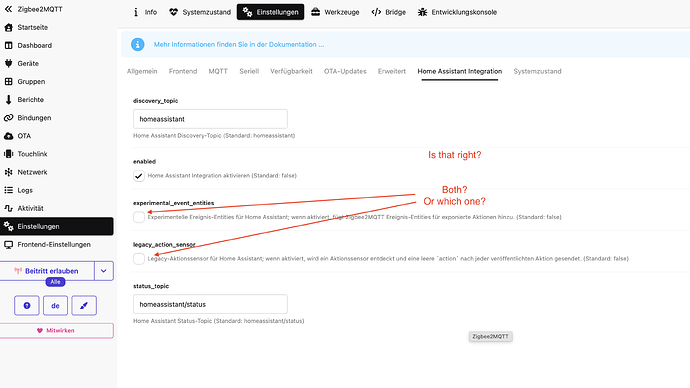Switch to Frontend settings tab
The image size is (690, 388).
tap(183, 71)
